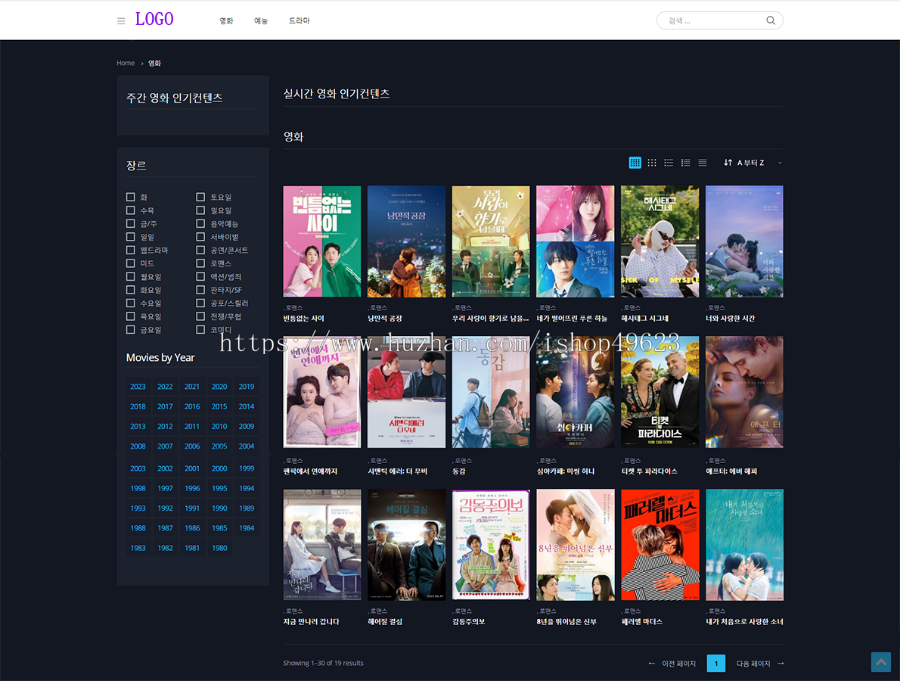Open the hamburger menu beside the LOGO
900x681 pixels.
click(x=121, y=21)
